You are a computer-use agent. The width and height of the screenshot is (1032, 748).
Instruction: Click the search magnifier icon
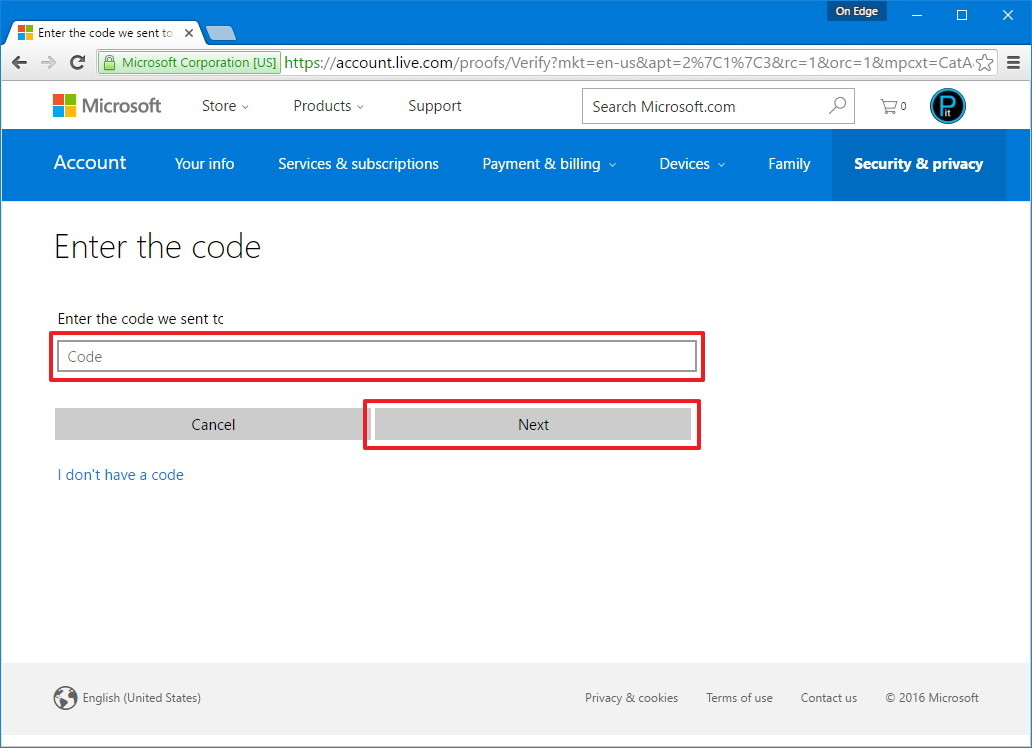pyautogui.click(x=837, y=105)
